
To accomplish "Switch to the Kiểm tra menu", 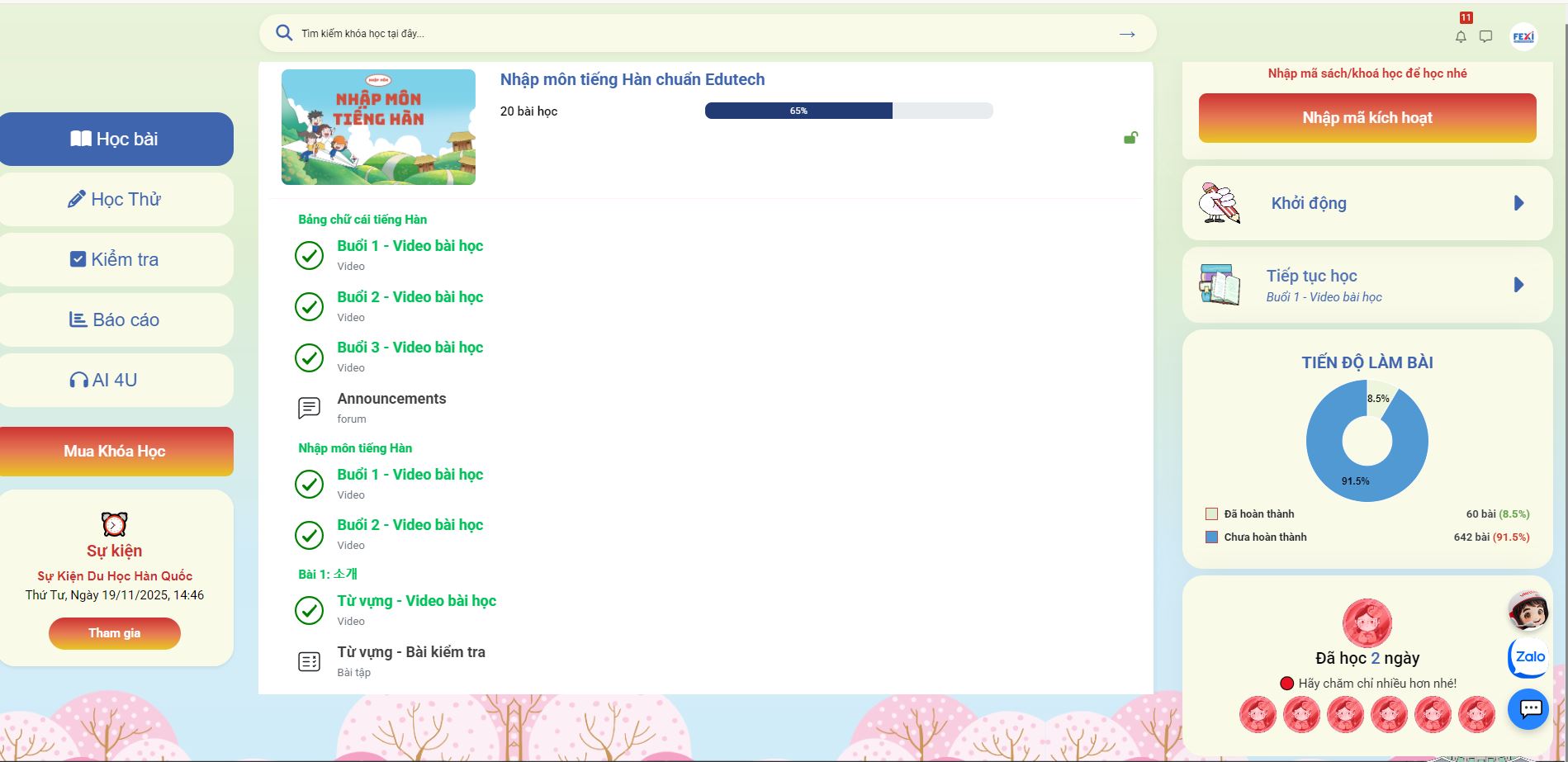I will tap(116, 259).
